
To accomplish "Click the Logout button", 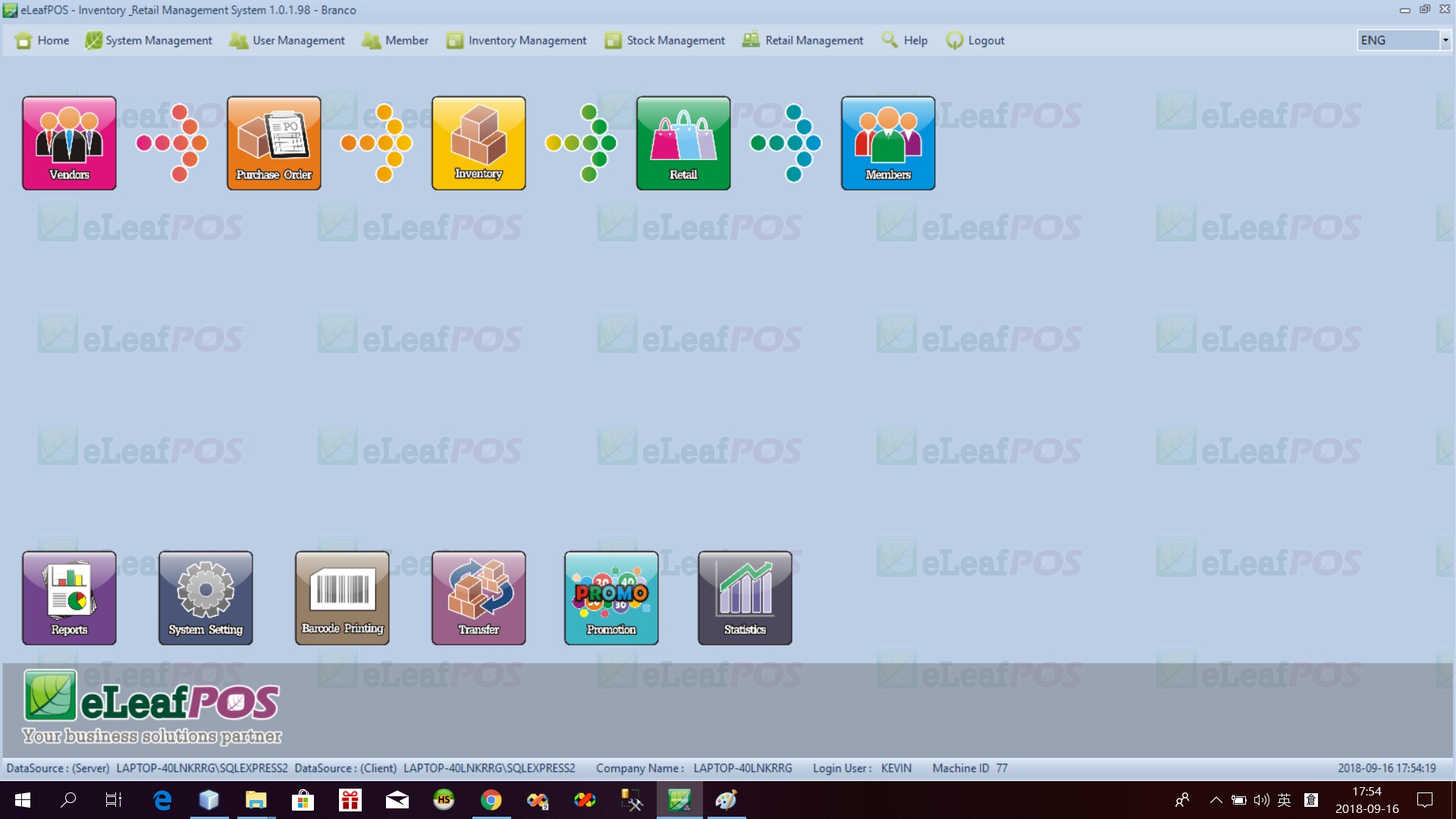I will coord(975,40).
